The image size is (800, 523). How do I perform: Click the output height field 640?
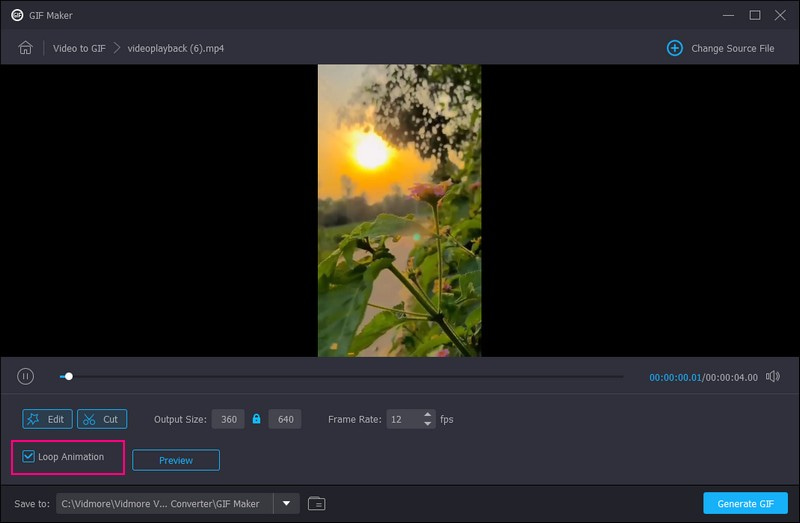click(285, 419)
